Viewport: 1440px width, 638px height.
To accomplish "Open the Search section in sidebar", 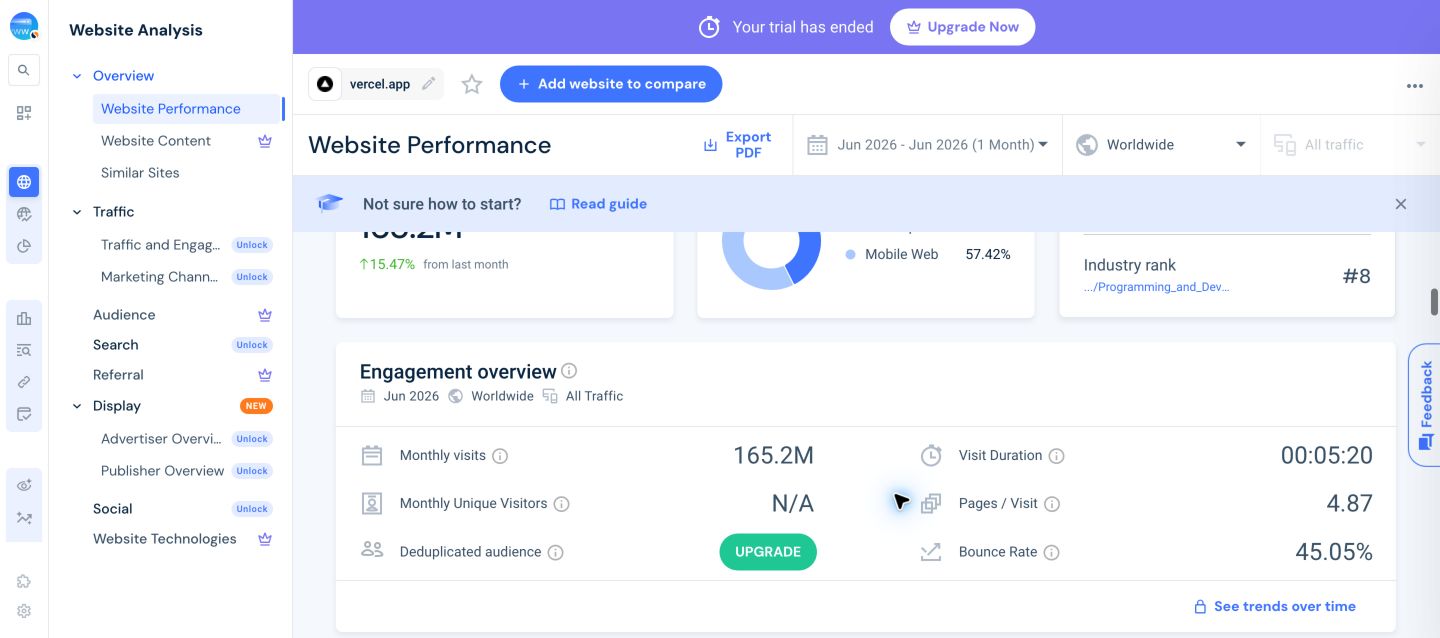I will point(116,345).
